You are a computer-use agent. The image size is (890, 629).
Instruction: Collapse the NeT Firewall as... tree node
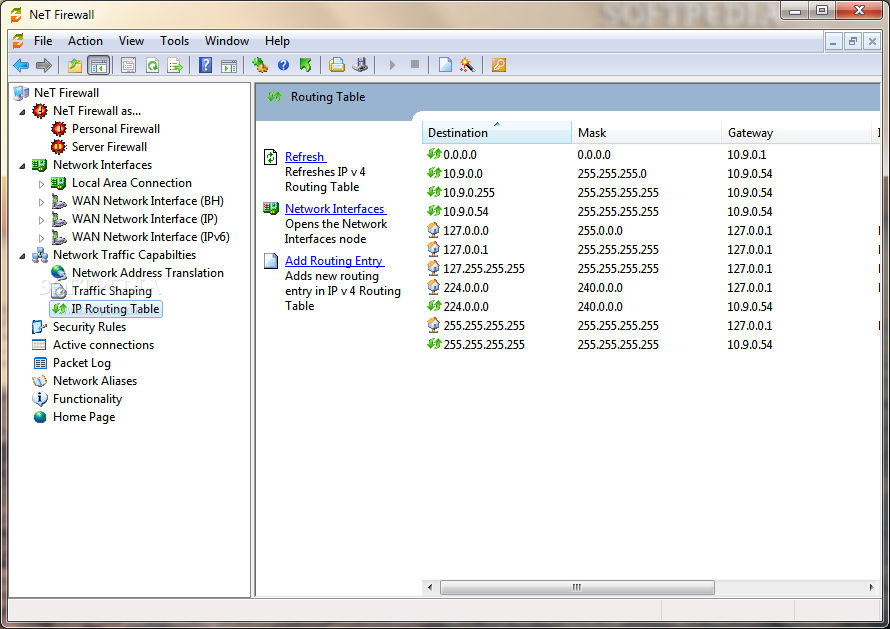[22, 112]
